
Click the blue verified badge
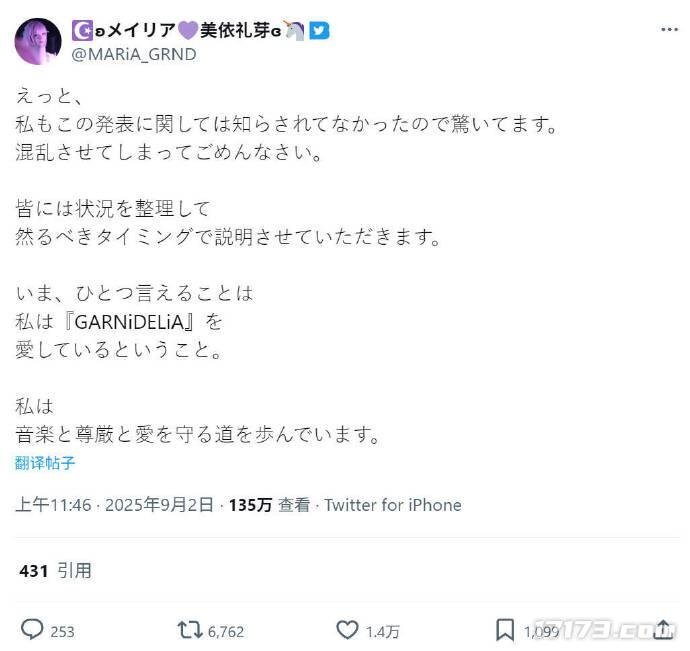click(319, 31)
